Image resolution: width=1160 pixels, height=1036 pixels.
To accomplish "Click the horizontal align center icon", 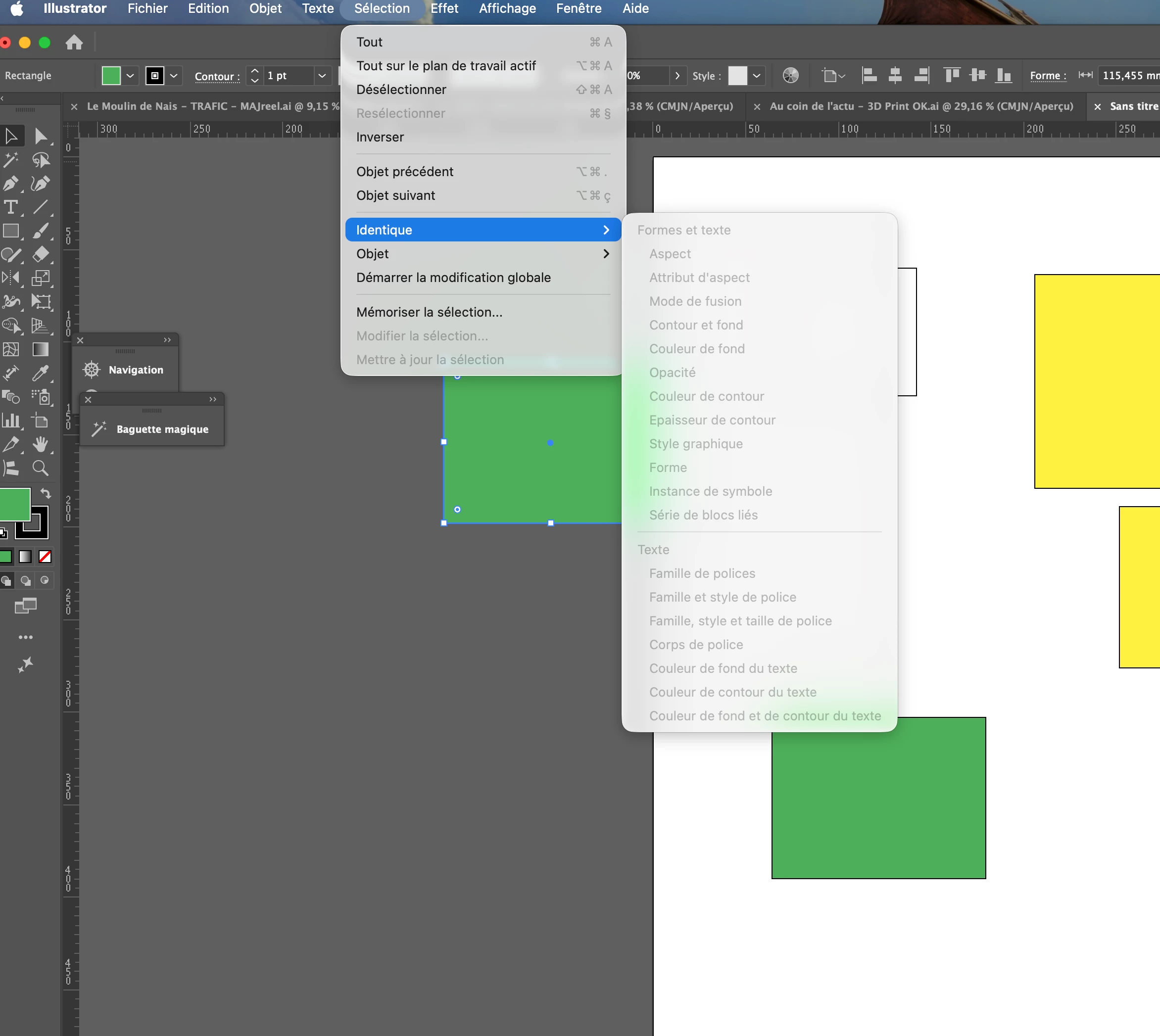I will click(x=895, y=75).
